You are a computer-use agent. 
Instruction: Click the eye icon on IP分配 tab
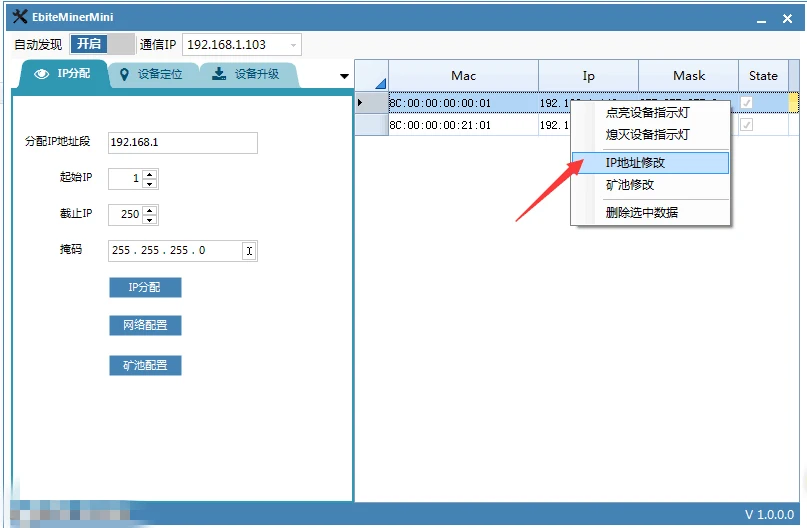[x=41, y=74]
